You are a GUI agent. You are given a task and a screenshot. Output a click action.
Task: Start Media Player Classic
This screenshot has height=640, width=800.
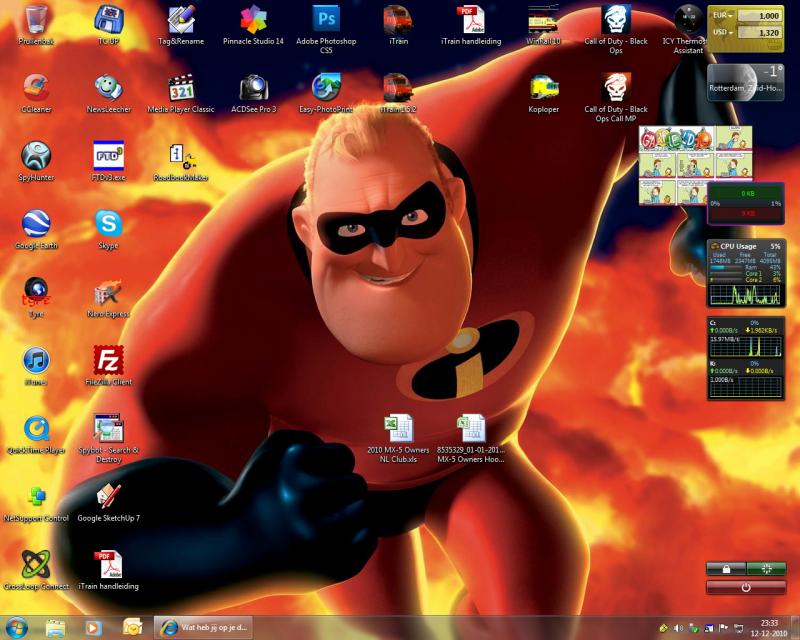(181, 92)
